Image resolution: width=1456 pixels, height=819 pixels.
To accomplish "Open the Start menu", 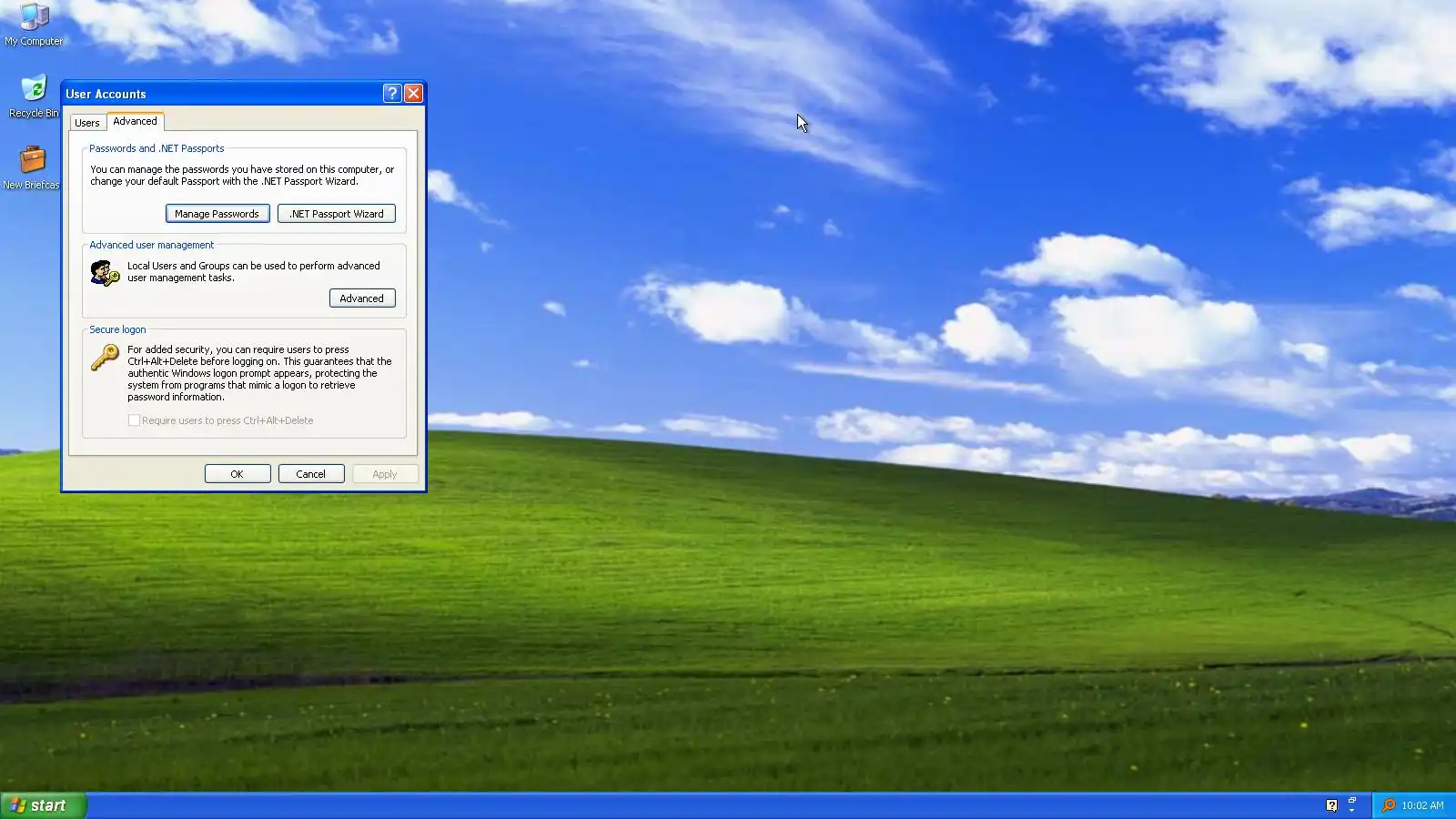I will point(43,805).
